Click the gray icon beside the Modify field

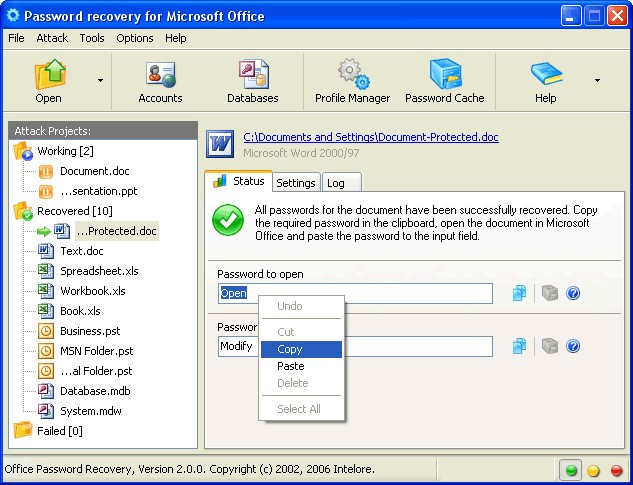click(549, 346)
